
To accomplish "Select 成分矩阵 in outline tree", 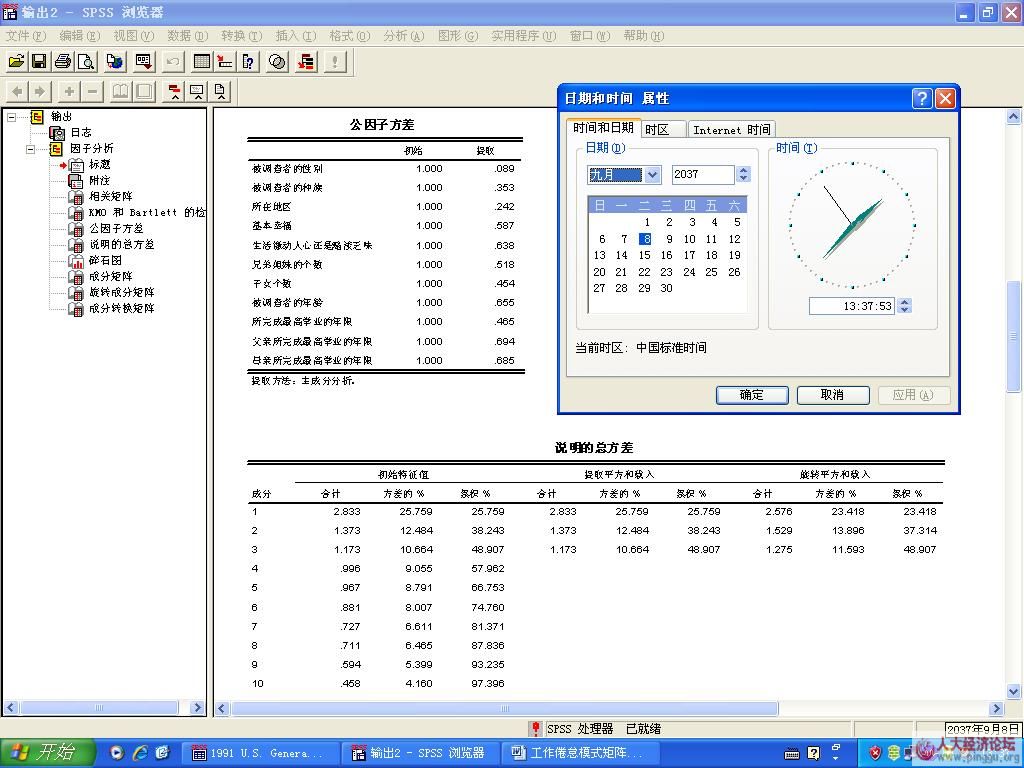I will [x=110, y=276].
